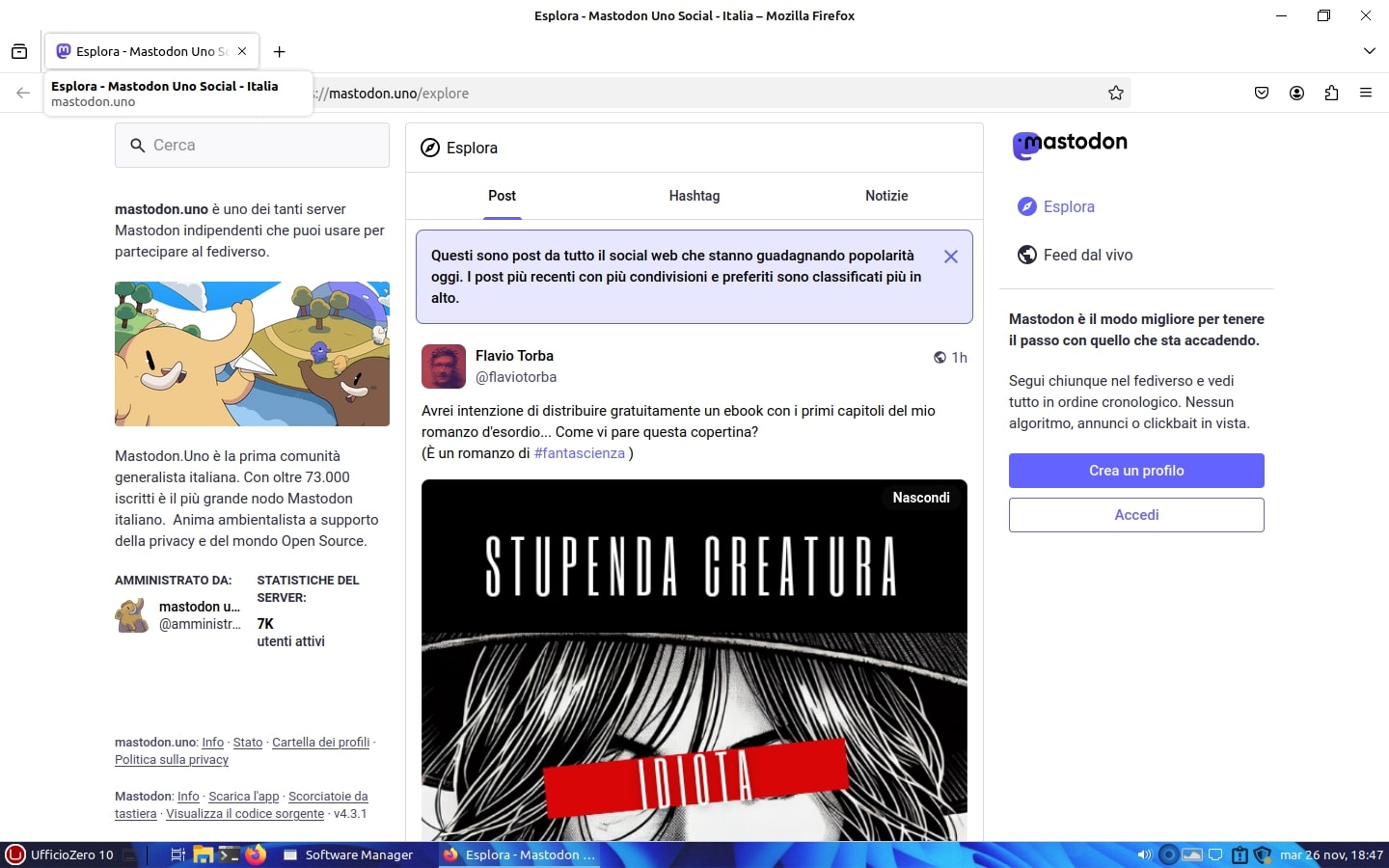Open the Firefox tab list button
This screenshot has height=868, width=1389.
(19, 51)
